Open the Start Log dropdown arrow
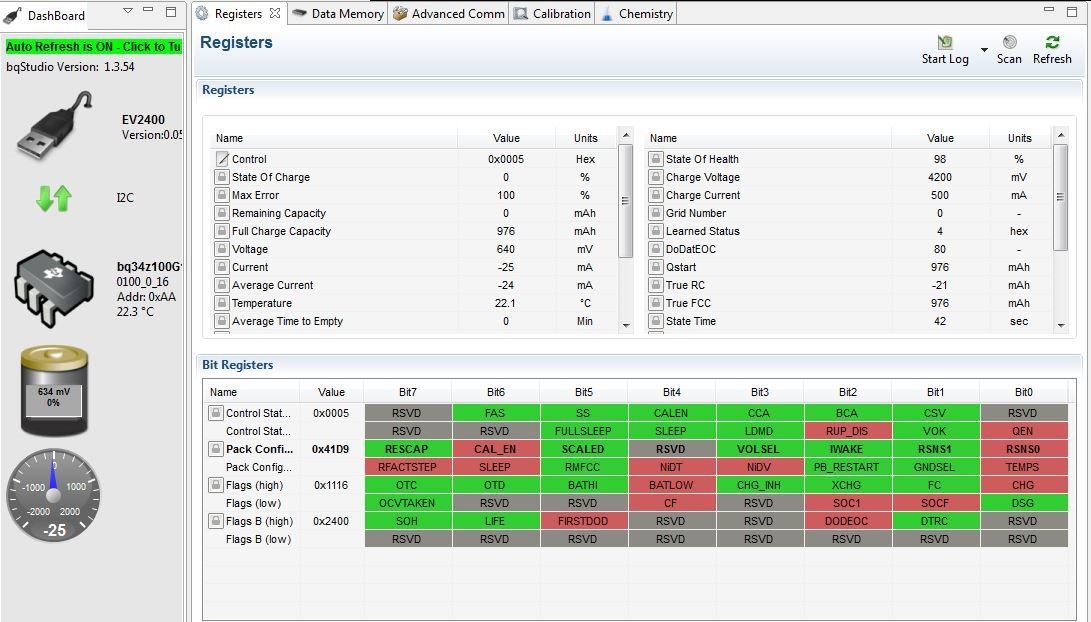This screenshot has height=622, width=1091. pyautogui.click(x=984, y=50)
